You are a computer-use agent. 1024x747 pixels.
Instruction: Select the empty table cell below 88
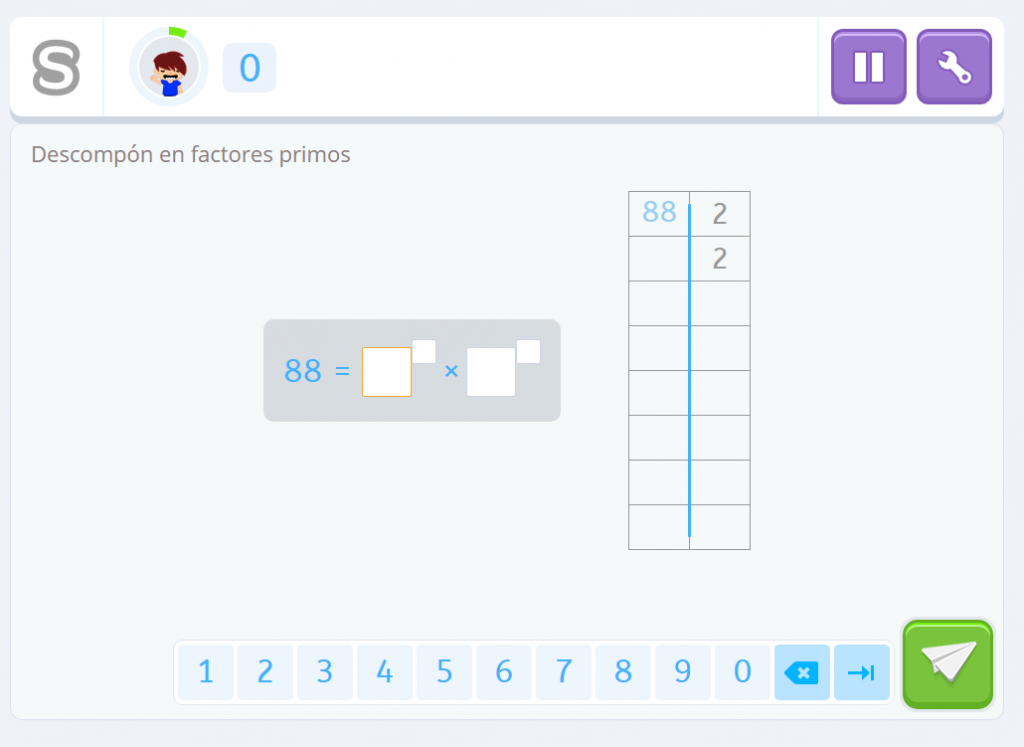(x=658, y=259)
